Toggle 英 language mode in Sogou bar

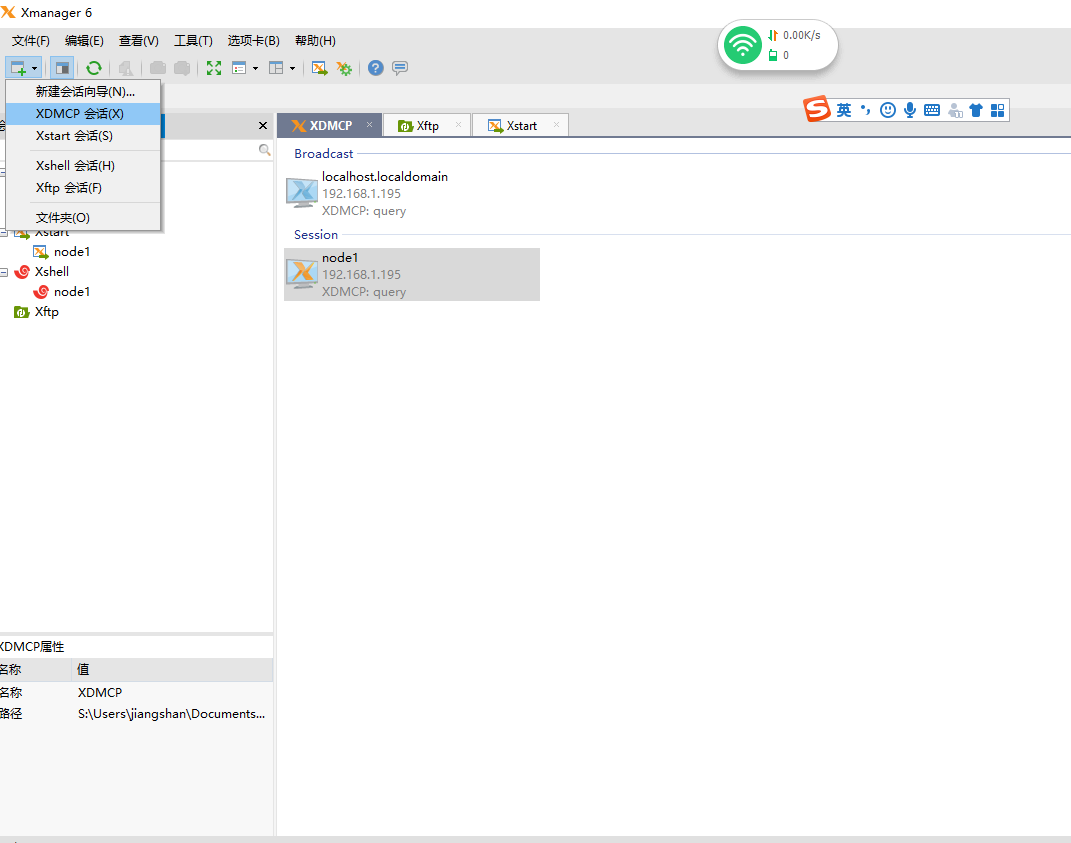click(x=844, y=110)
